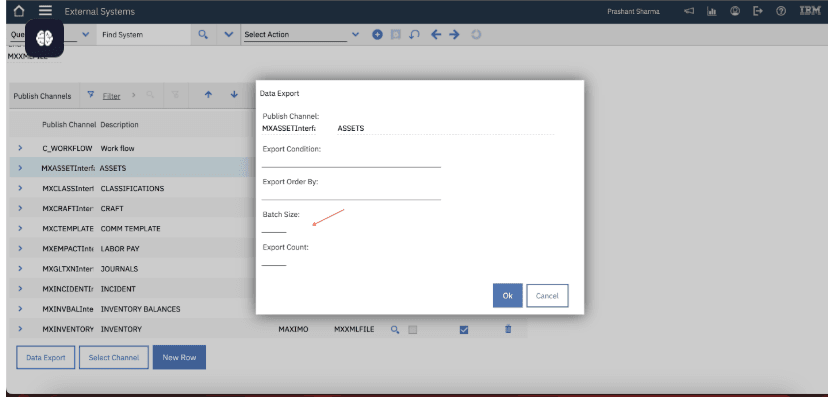Expand the MXINCIDENTInterface INCIDENT row
The image size is (828, 398).
[20, 288]
